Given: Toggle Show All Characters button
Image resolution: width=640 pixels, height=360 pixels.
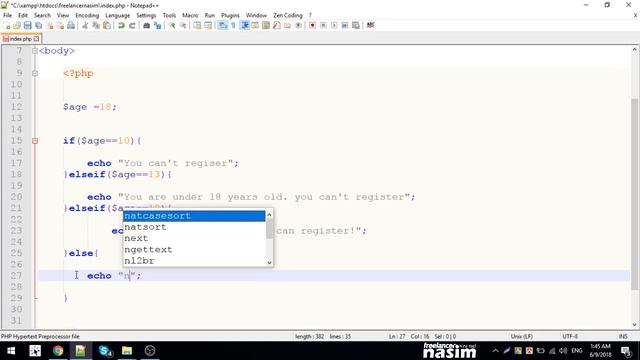Looking at the screenshot, I should click(233, 25).
